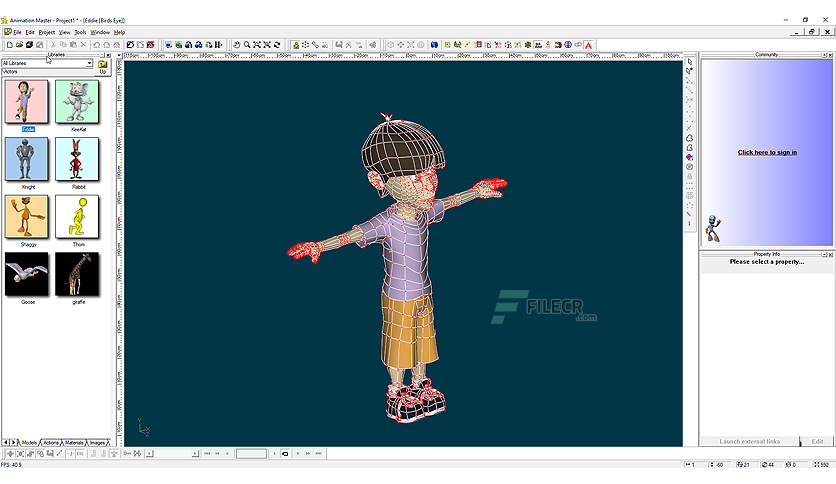This screenshot has width=836, height=484.
Task: Click the red flower toolbar icon
Action: click(x=528, y=45)
